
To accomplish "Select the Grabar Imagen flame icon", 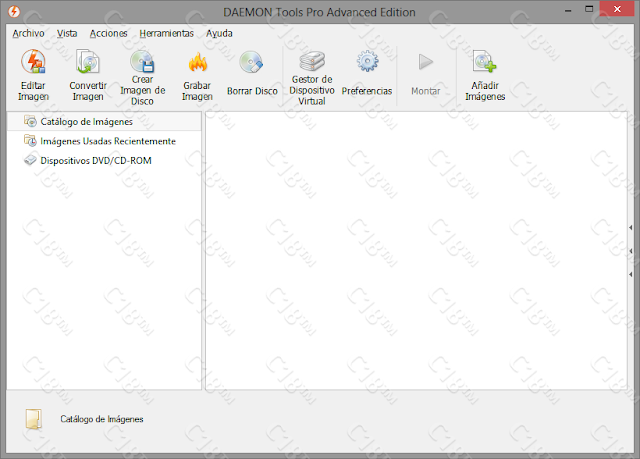I will coord(198,64).
